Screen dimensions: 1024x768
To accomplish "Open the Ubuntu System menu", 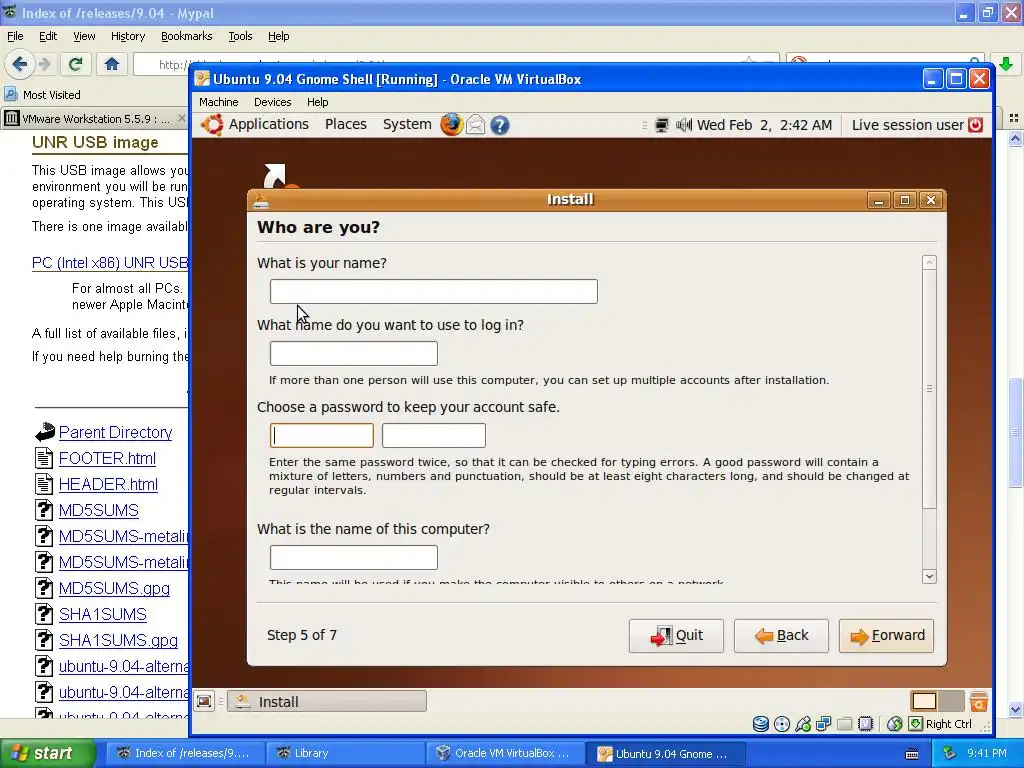I will [x=407, y=124].
